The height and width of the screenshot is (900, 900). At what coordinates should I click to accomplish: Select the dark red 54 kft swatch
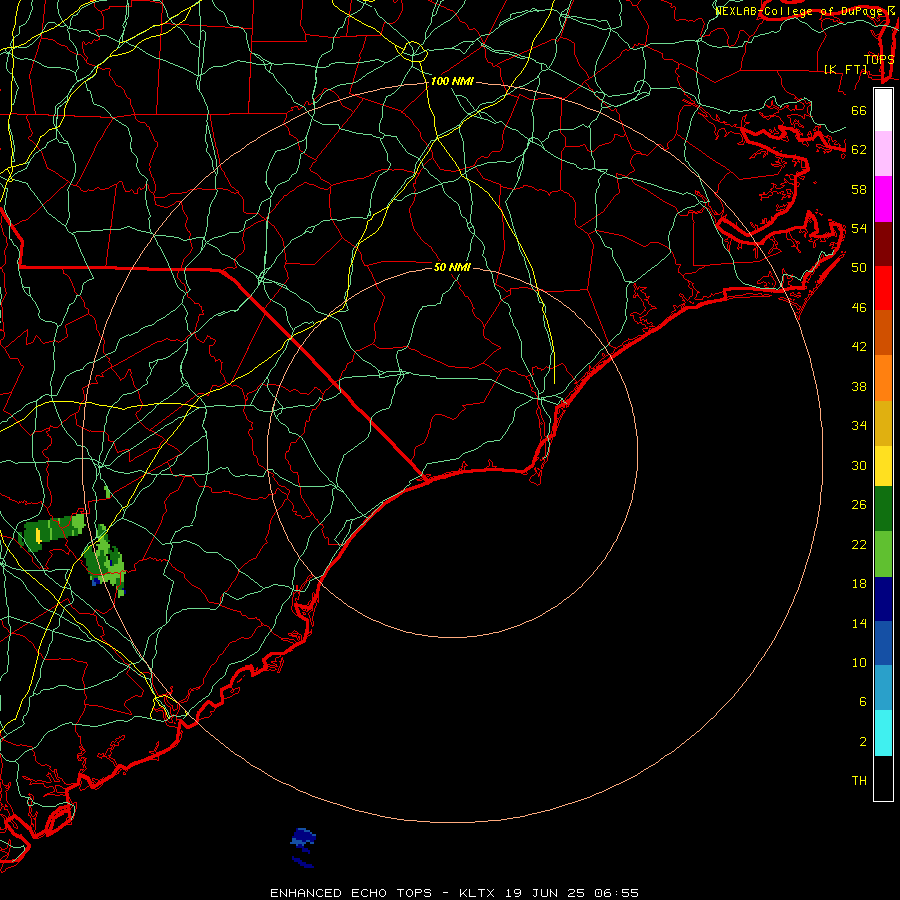tap(883, 244)
